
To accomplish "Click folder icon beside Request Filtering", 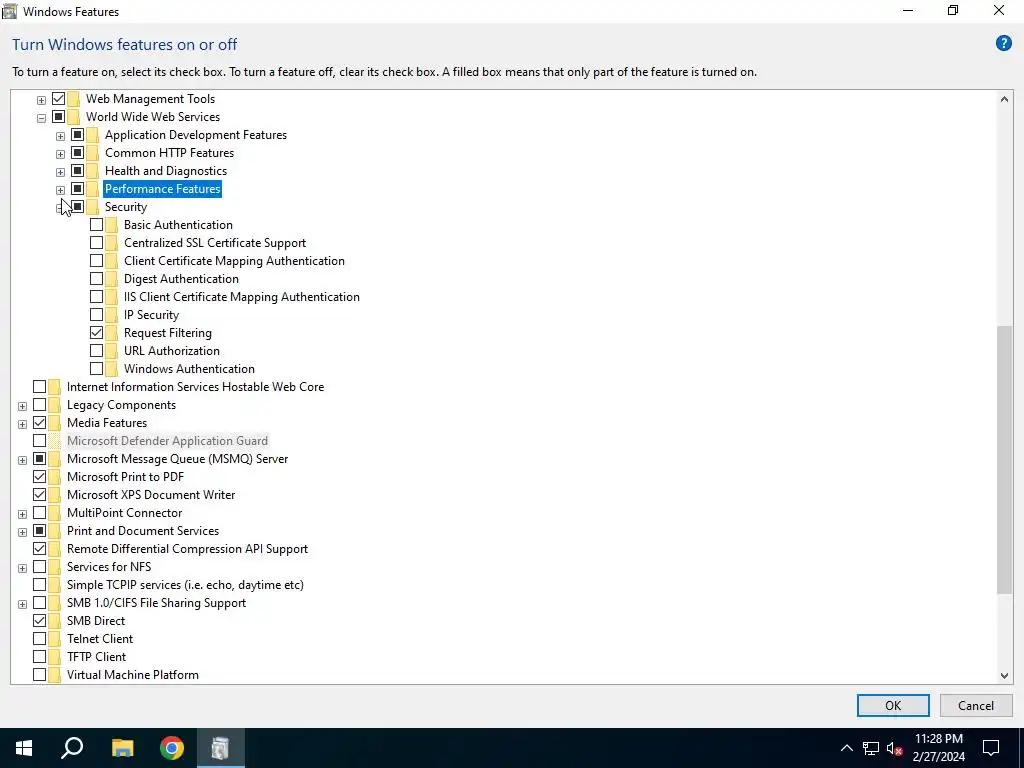I will tap(111, 332).
